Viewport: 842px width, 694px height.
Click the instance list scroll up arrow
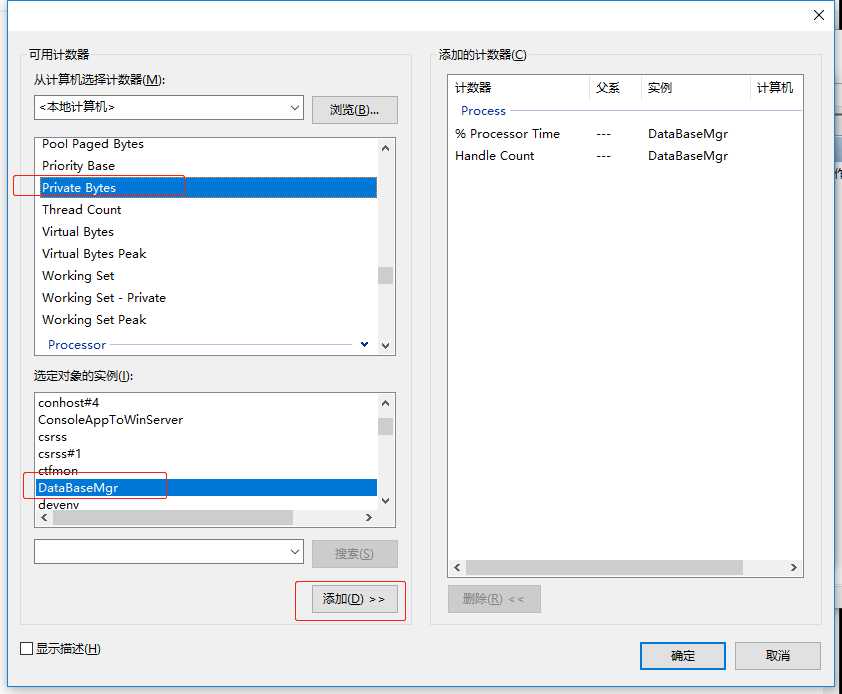386,403
